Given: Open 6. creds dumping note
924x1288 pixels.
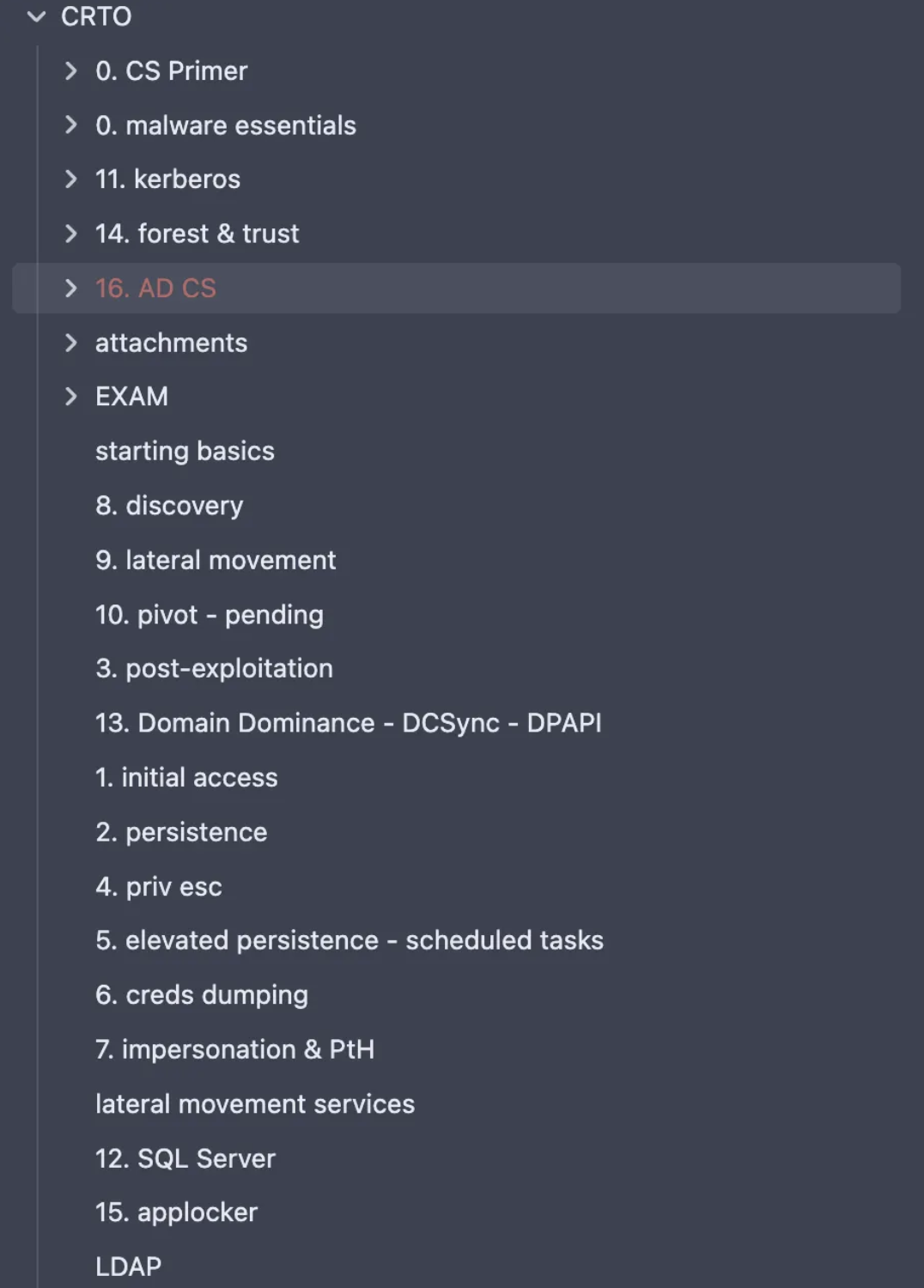Looking at the screenshot, I should click(202, 994).
